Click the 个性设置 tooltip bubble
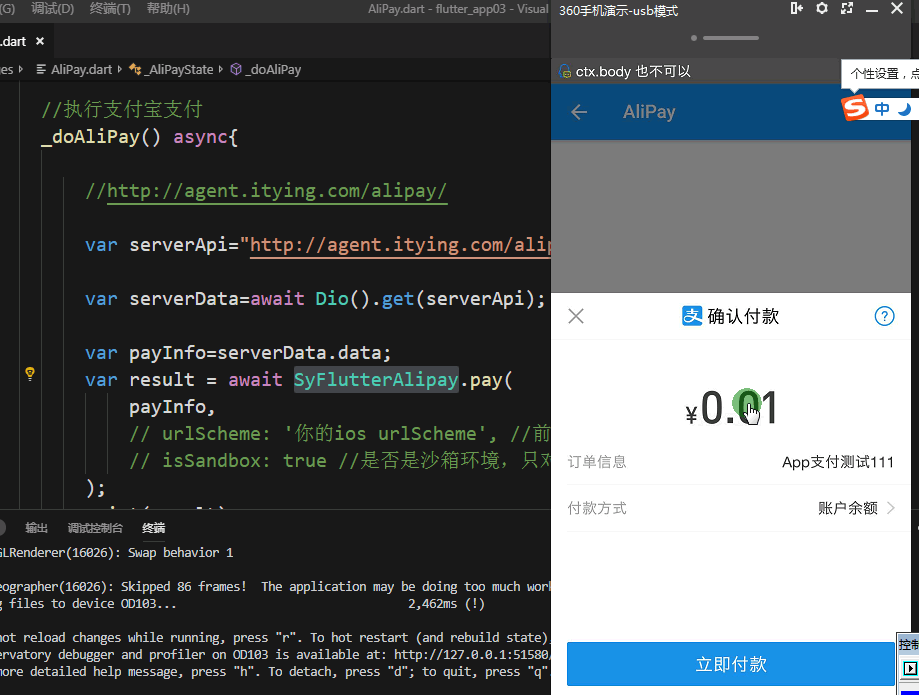The height and width of the screenshot is (695, 919). [880, 74]
